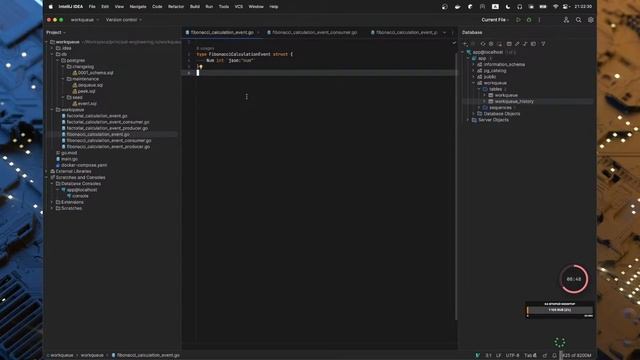Open factorial_calculation_event_producer.go file
This screenshot has width=640, height=360.
(104, 128)
